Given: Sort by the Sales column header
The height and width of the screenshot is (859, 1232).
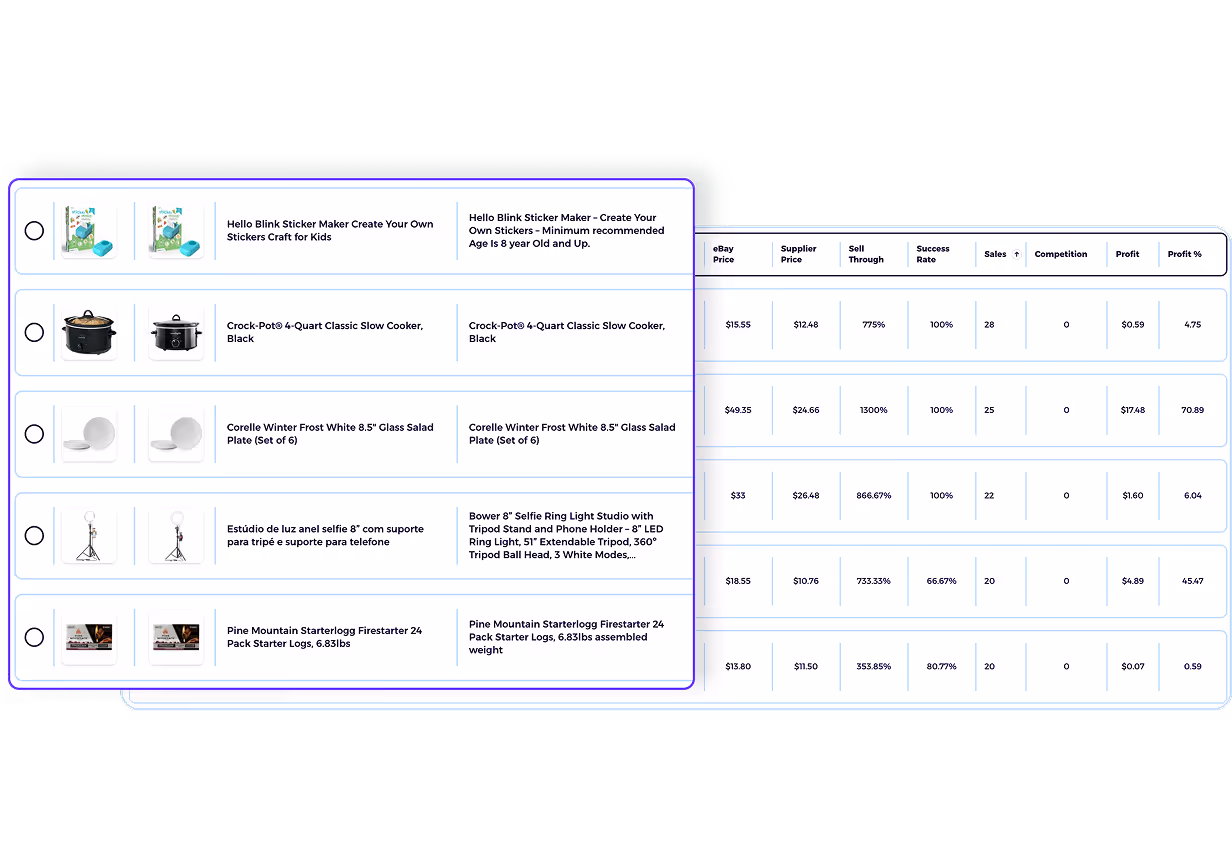Looking at the screenshot, I should tap(995, 254).
